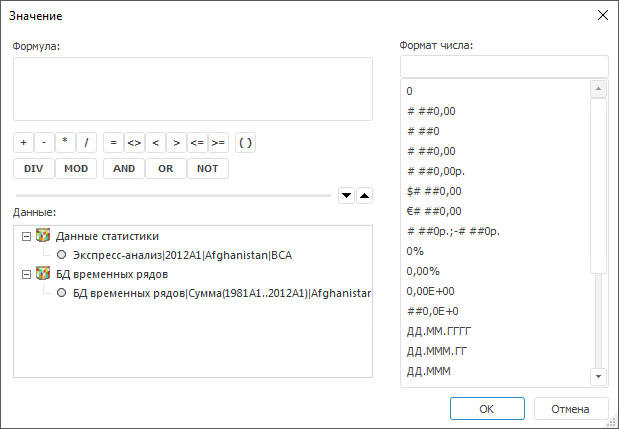
Task: Collapse the Данные статистики tree node
Action: pyautogui.click(x=24, y=236)
